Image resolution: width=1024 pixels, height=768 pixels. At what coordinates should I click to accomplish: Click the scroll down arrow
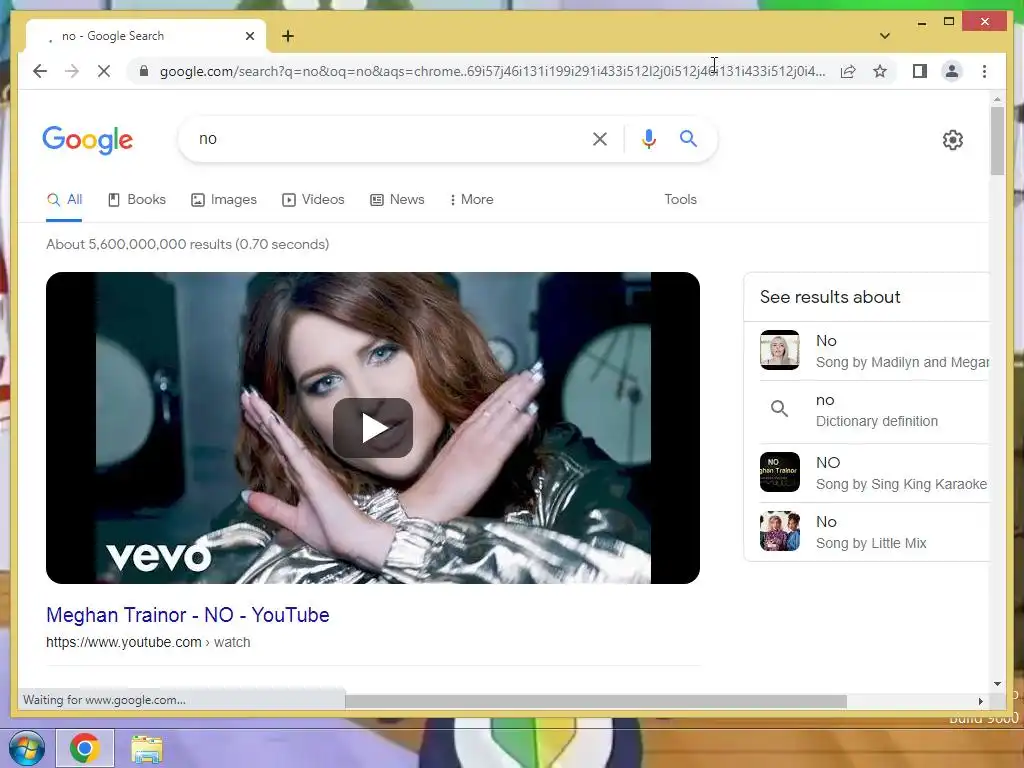[997, 684]
